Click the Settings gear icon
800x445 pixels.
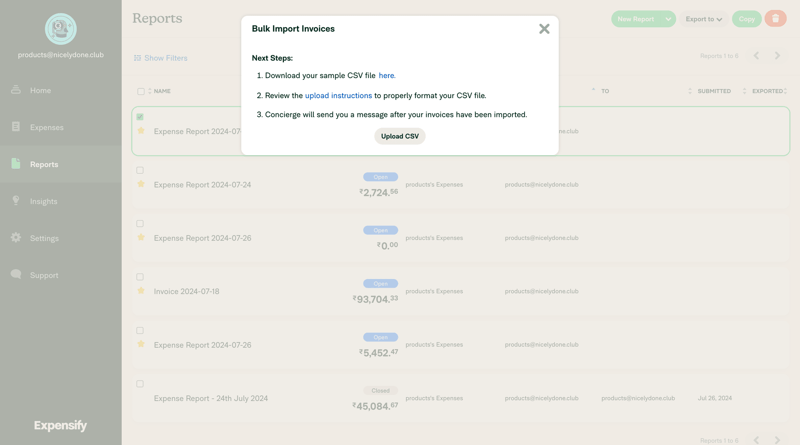tap(16, 237)
